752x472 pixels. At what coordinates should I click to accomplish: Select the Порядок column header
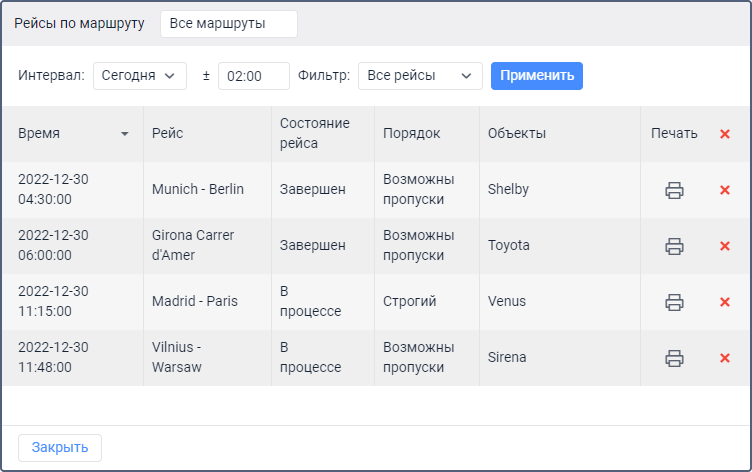pos(411,134)
